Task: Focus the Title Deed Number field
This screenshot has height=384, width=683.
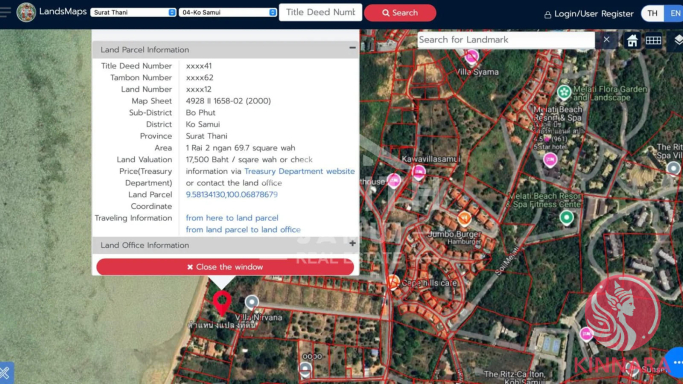Action: point(320,12)
